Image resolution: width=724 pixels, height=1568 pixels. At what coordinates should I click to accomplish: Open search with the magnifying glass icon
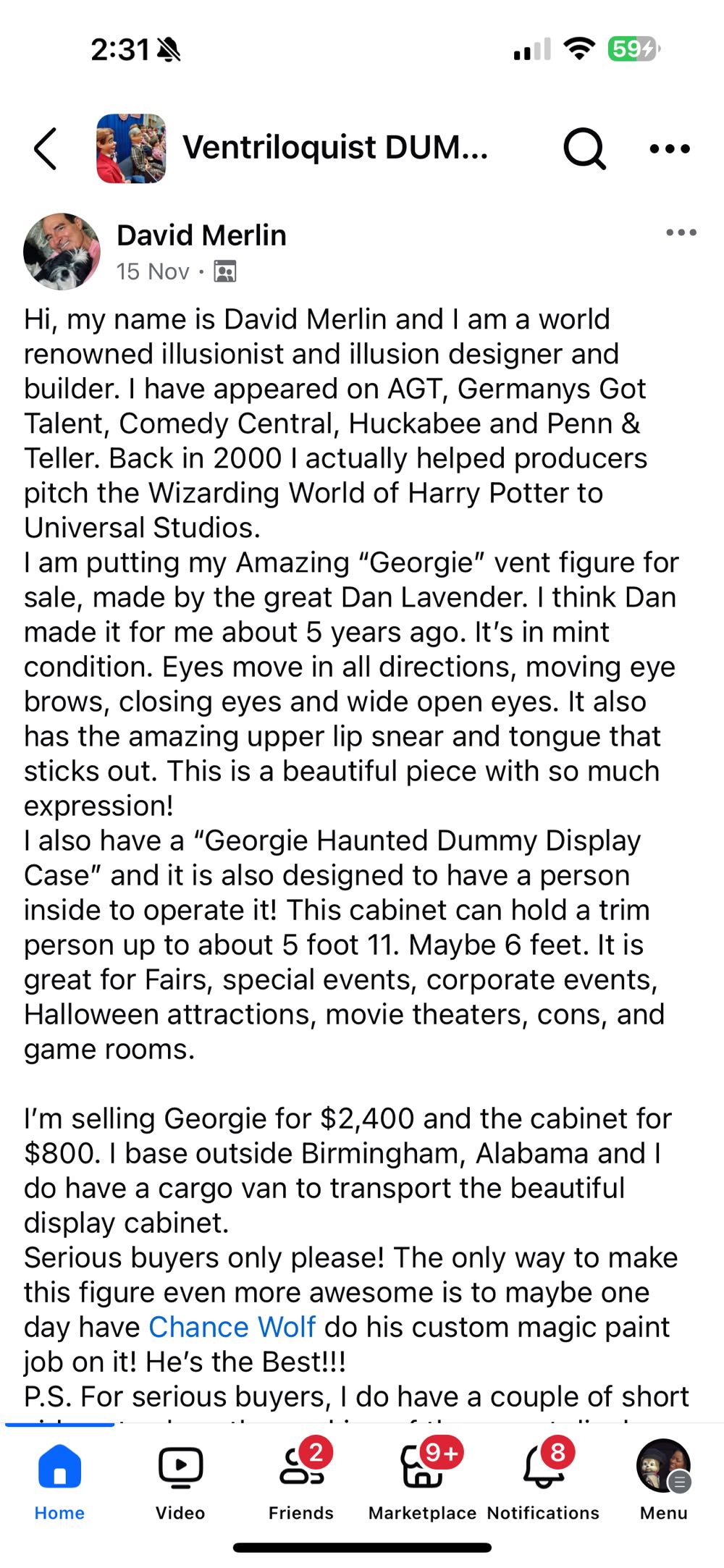[584, 148]
